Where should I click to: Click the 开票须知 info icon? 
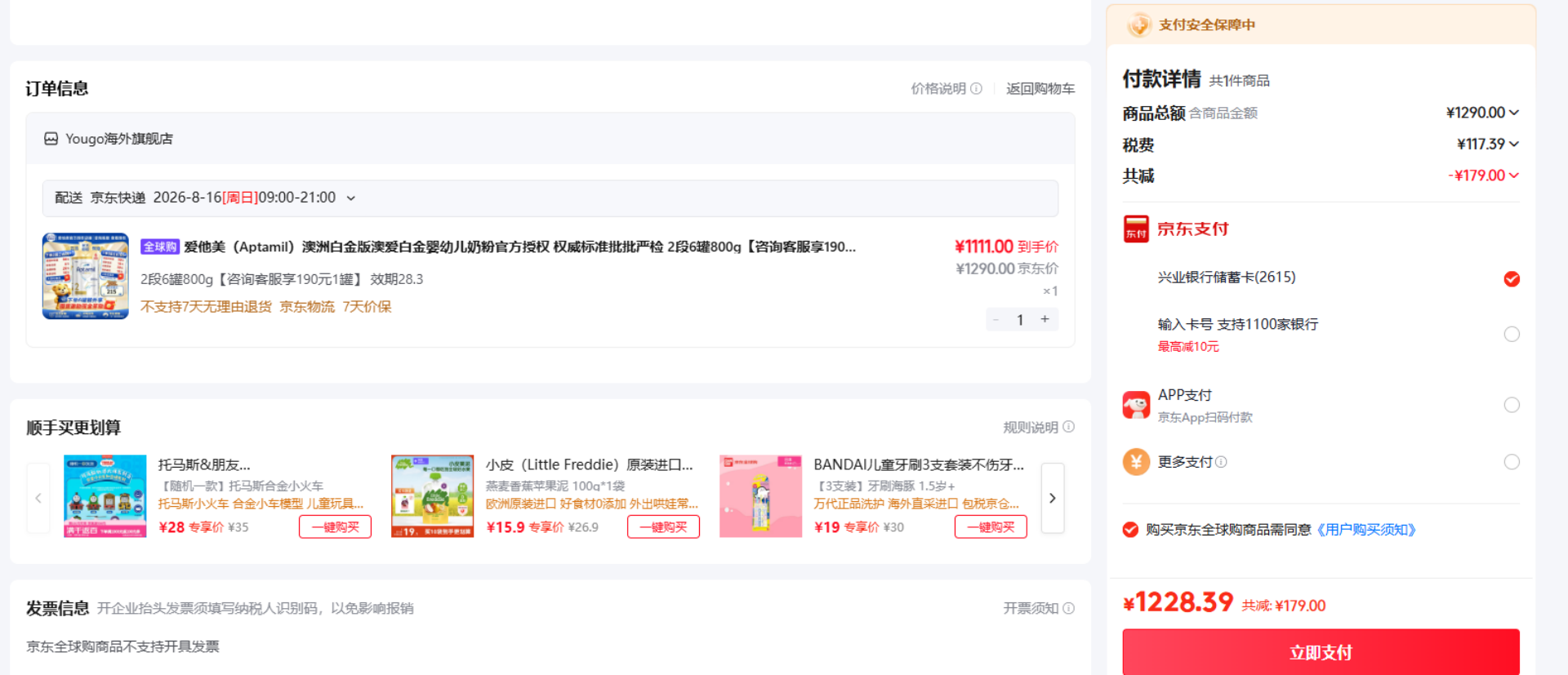(x=1068, y=608)
